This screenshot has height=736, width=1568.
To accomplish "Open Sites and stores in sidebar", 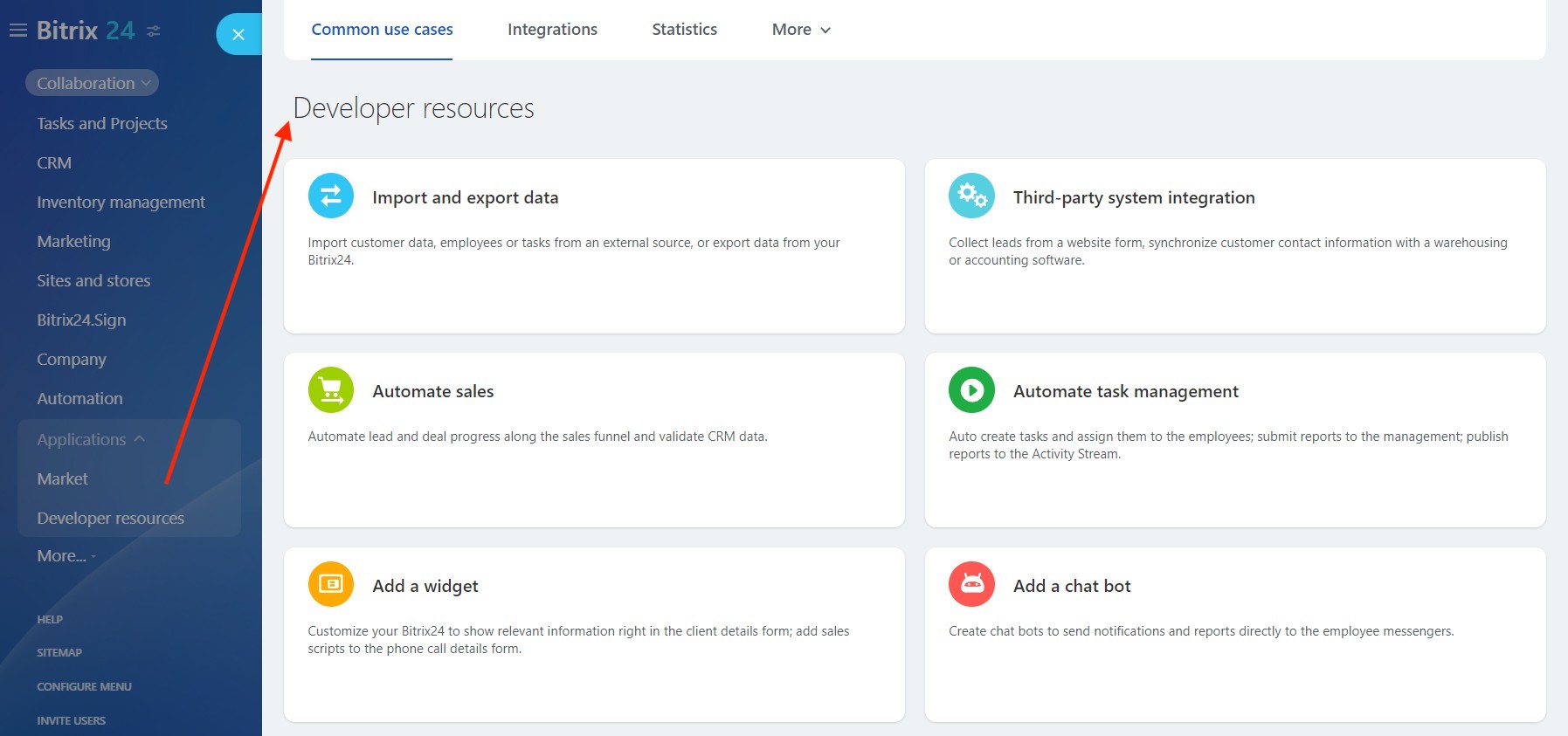I will click(x=93, y=280).
